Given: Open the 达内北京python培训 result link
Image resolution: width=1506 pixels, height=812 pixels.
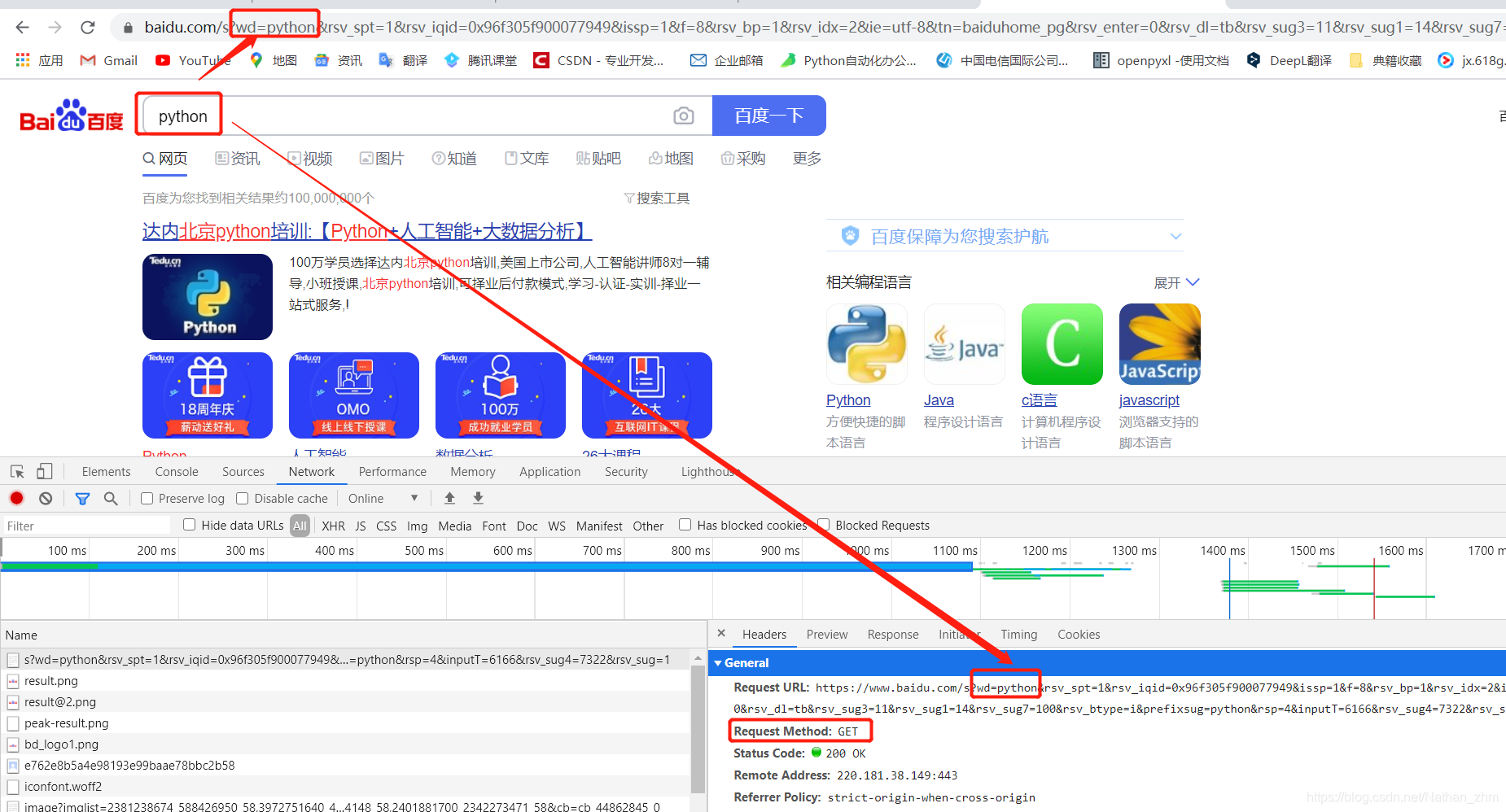Looking at the screenshot, I should click(367, 231).
